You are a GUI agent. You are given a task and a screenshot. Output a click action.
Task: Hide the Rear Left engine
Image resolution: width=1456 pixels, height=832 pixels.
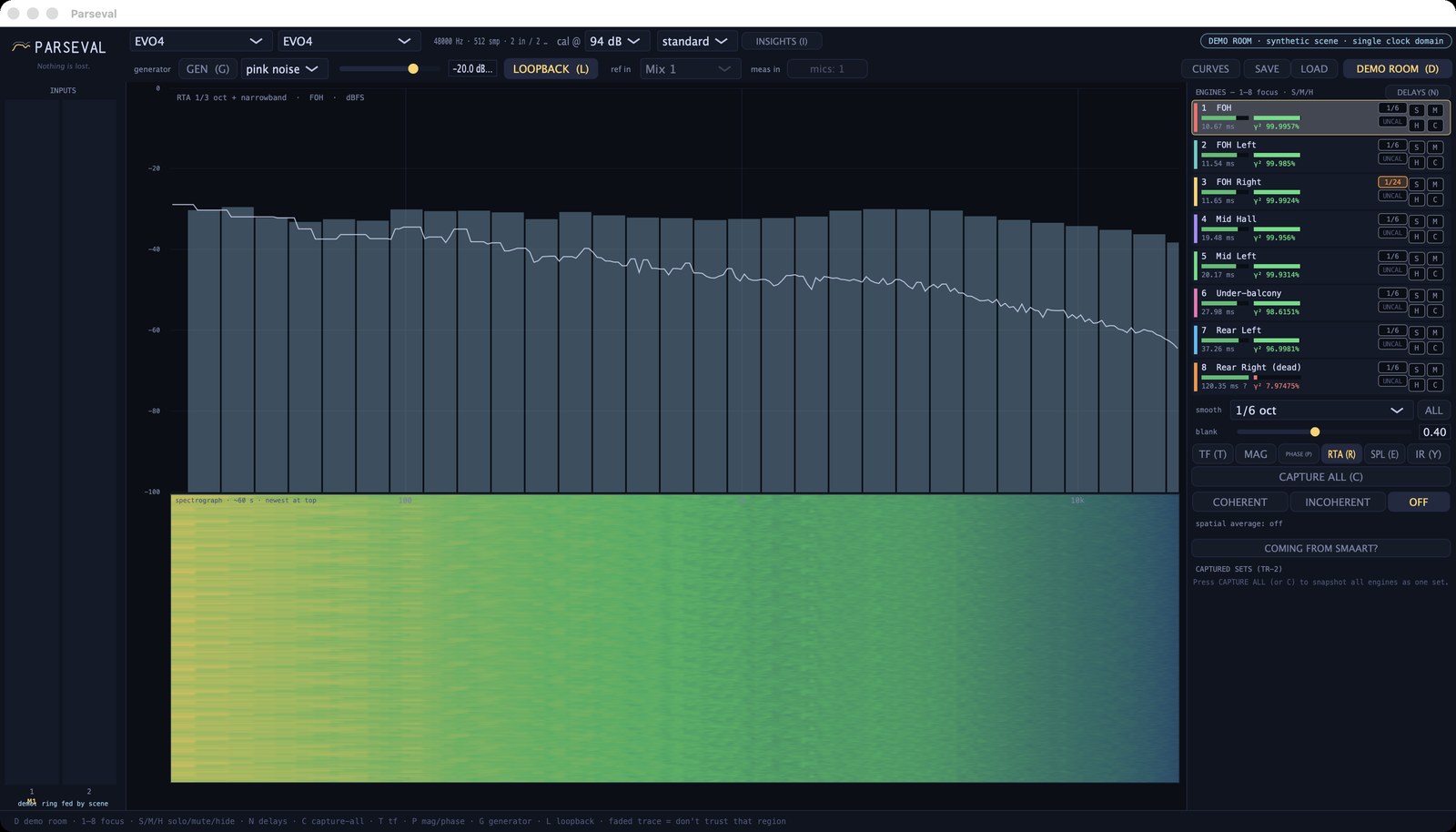pos(1416,348)
